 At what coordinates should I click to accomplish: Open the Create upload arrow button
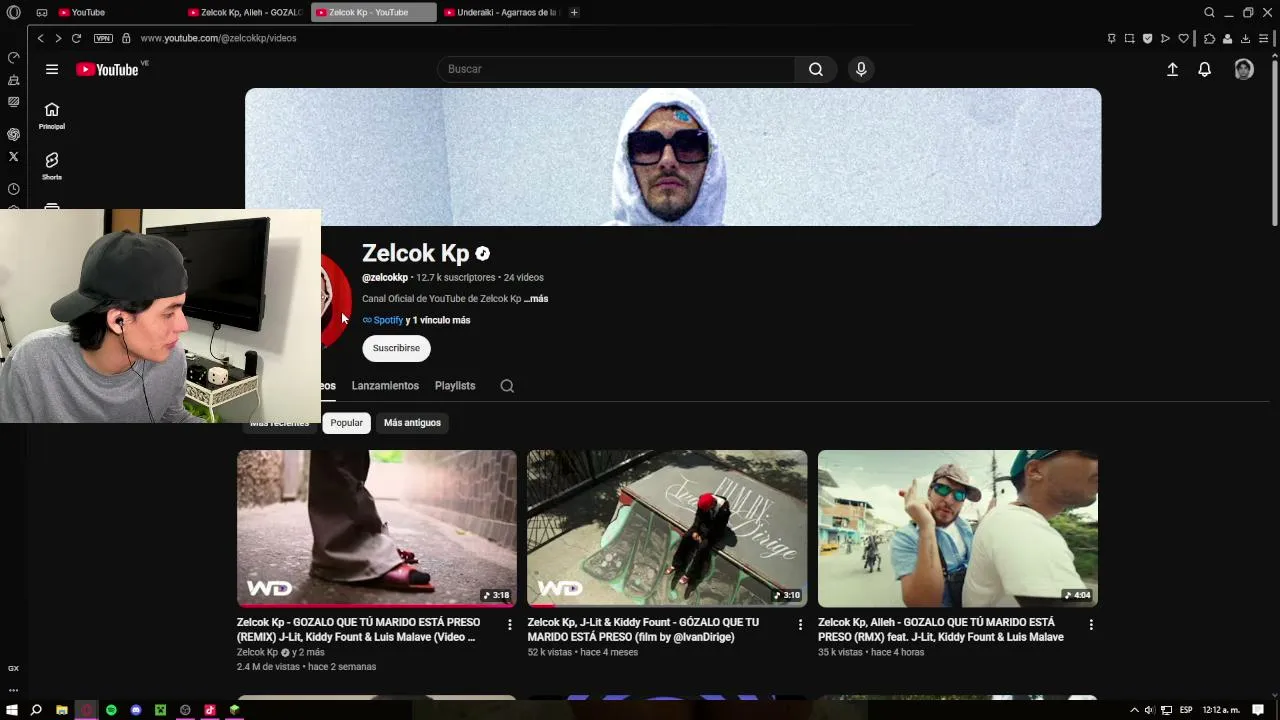[1172, 69]
